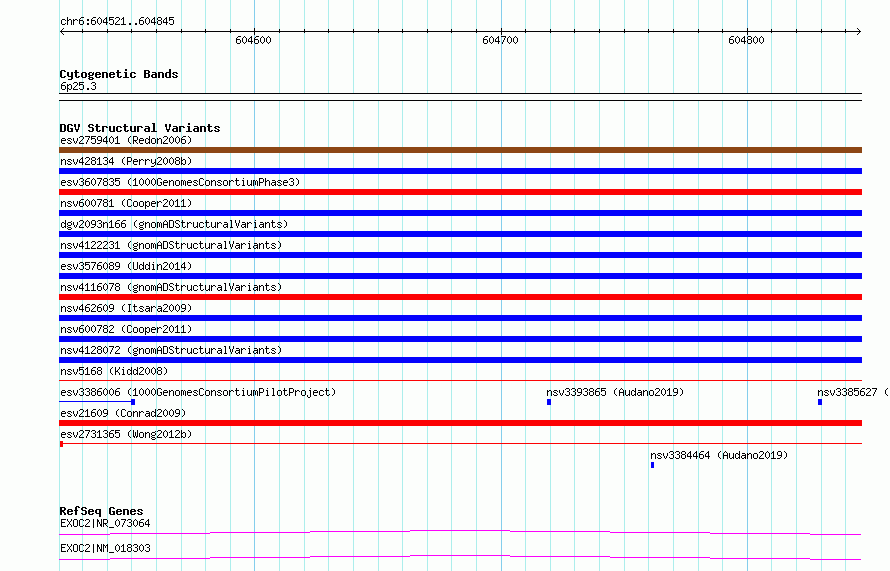The image size is (890, 571).
Task: Click the left arrow on the ruler
Action: point(62,31)
